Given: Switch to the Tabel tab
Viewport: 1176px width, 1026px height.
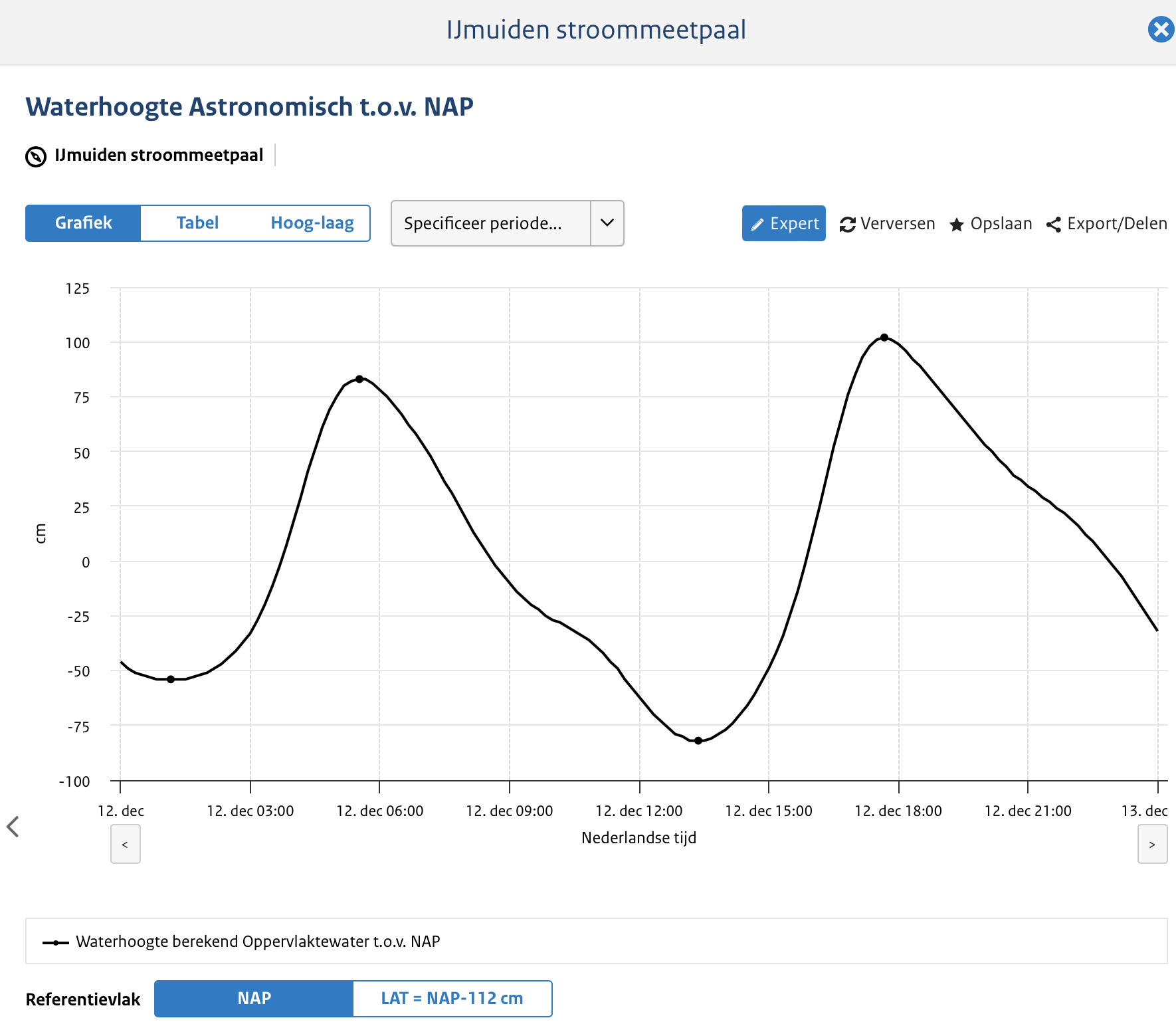Looking at the screenshot, I should click(x=197, y=223).
